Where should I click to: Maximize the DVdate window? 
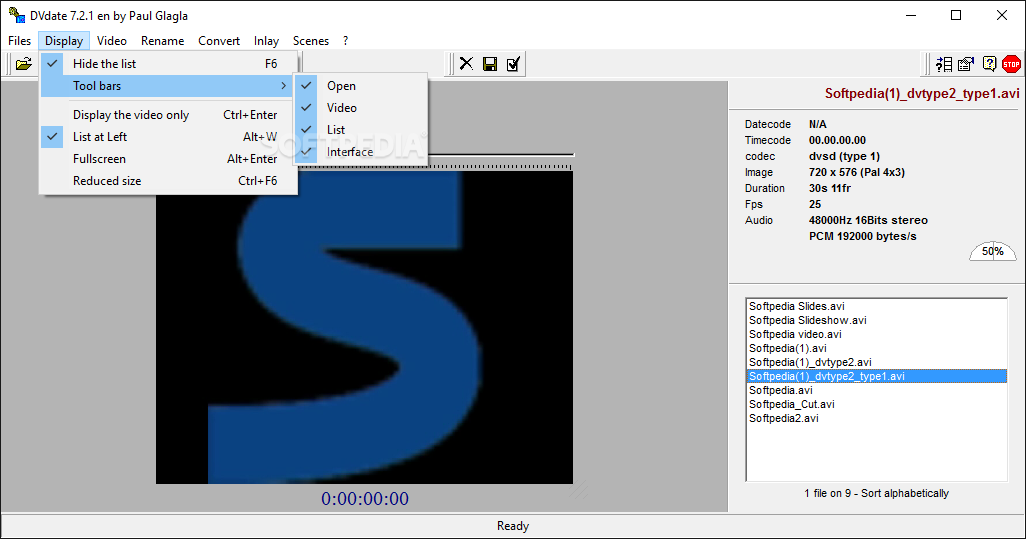tap(956, 15)
